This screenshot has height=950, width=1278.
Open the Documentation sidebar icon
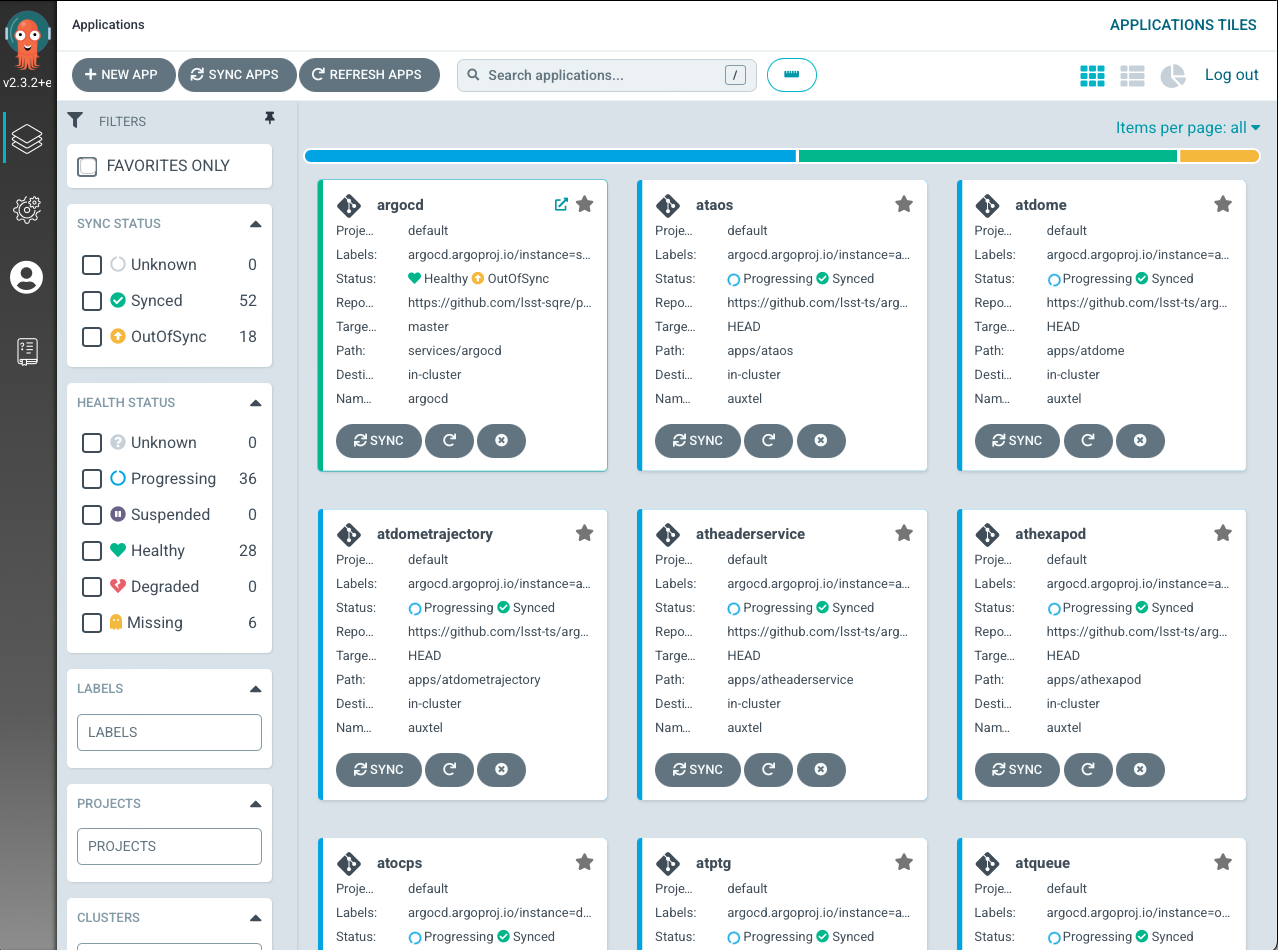(x=27, y=351)
